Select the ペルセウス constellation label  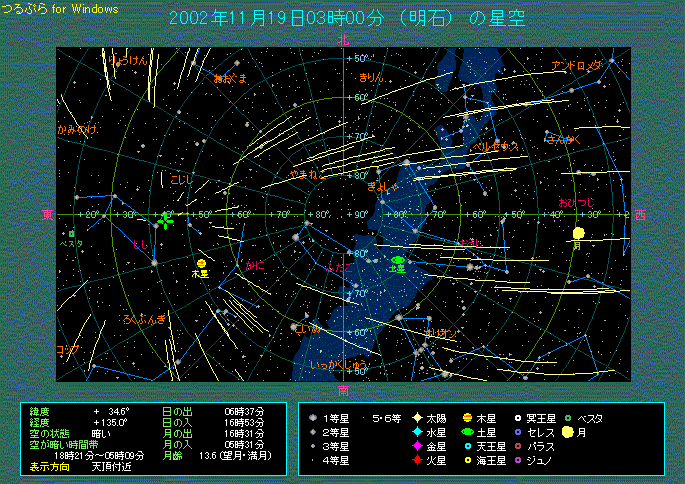[496, 146]
